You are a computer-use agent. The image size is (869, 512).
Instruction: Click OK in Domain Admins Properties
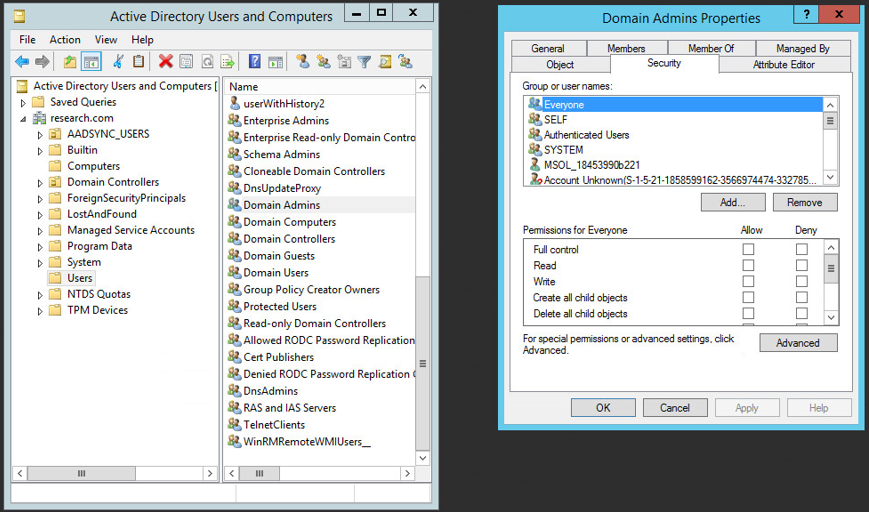click(603, 408)
